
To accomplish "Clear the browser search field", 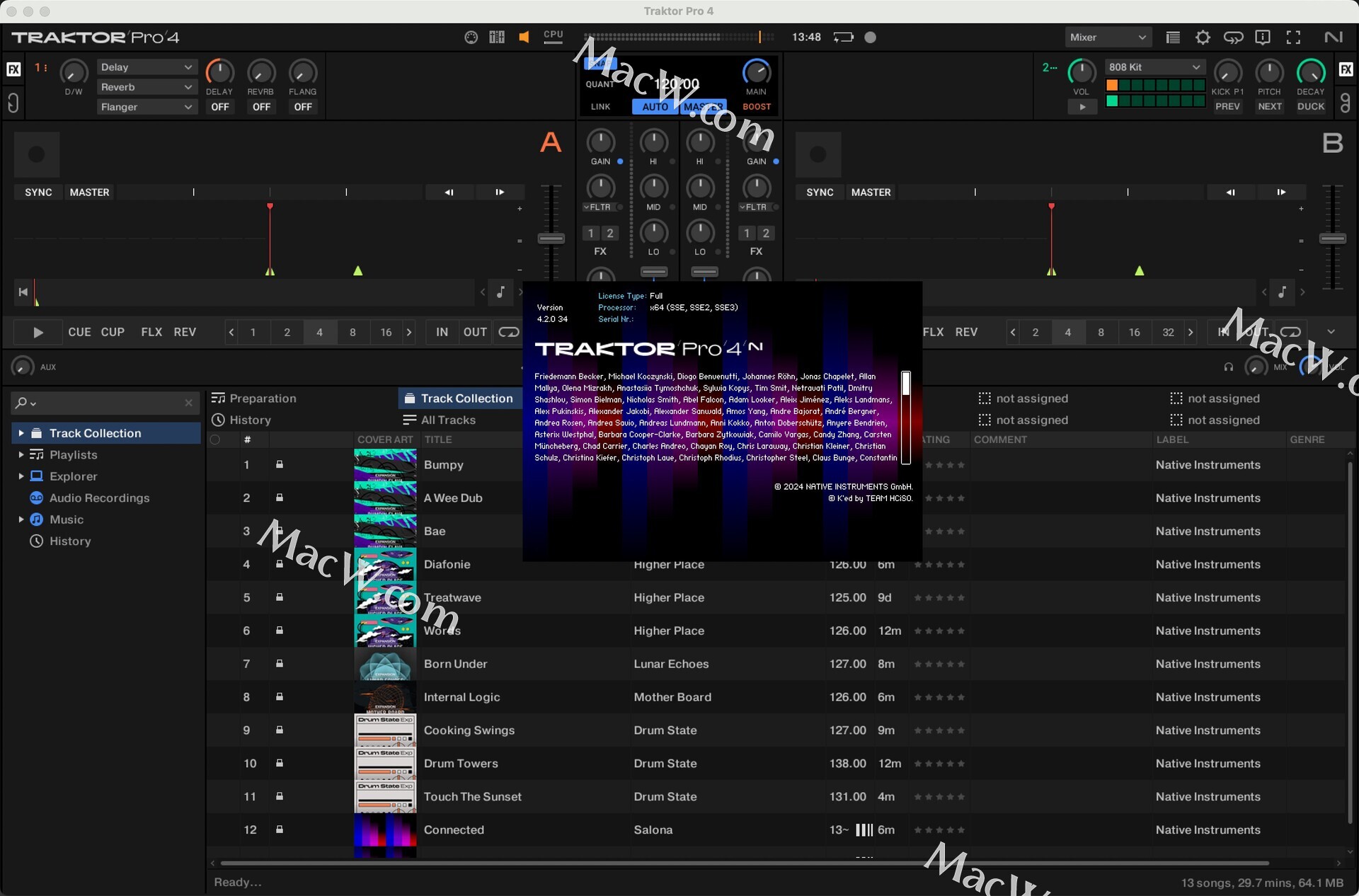I will point(188,403).
